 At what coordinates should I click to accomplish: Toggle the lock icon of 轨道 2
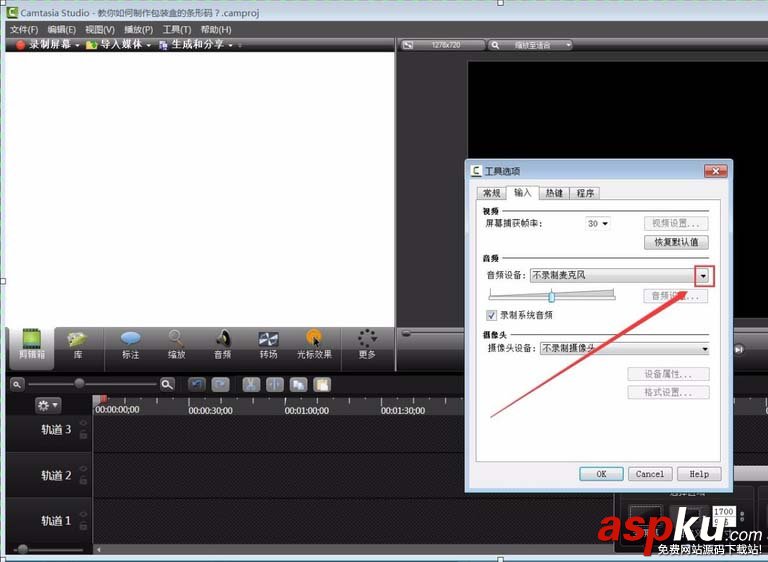(x=83, y=481)
